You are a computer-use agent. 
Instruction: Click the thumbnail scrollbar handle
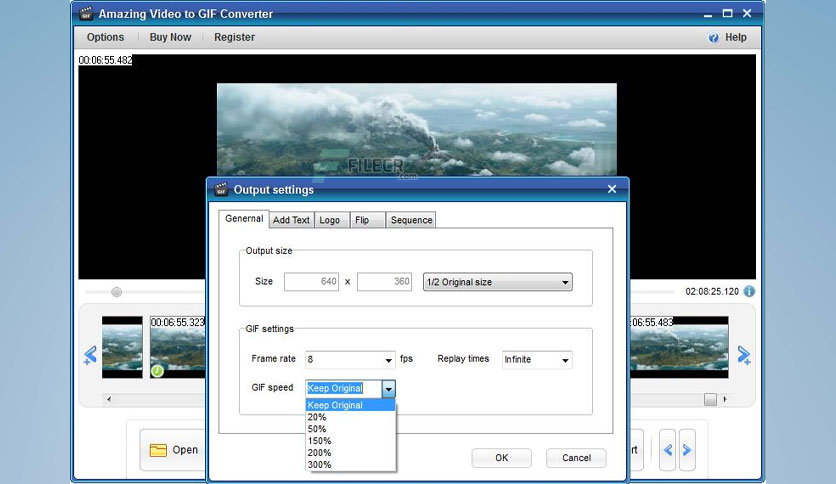(710, 399)
